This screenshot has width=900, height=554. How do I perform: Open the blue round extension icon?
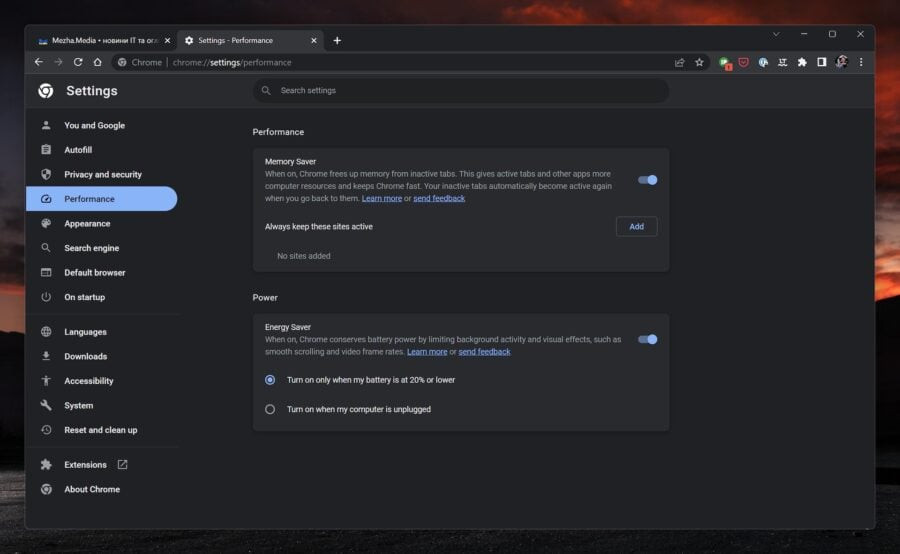click(763, 62)
